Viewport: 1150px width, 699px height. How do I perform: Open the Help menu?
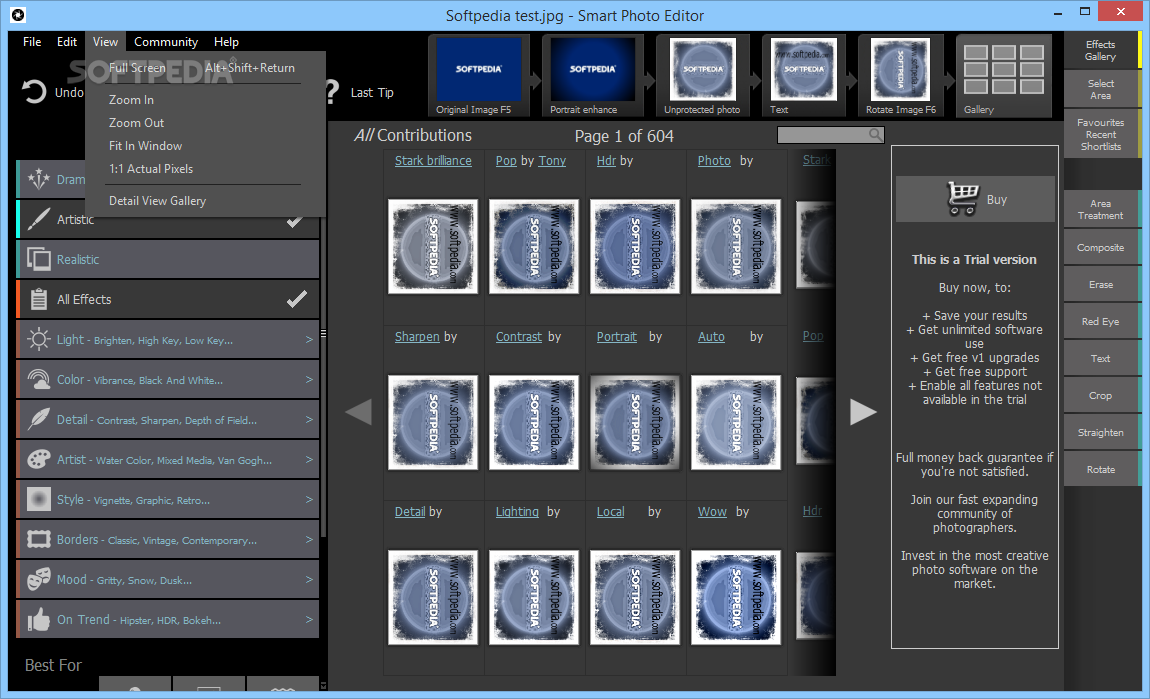(x=226, y=42)
